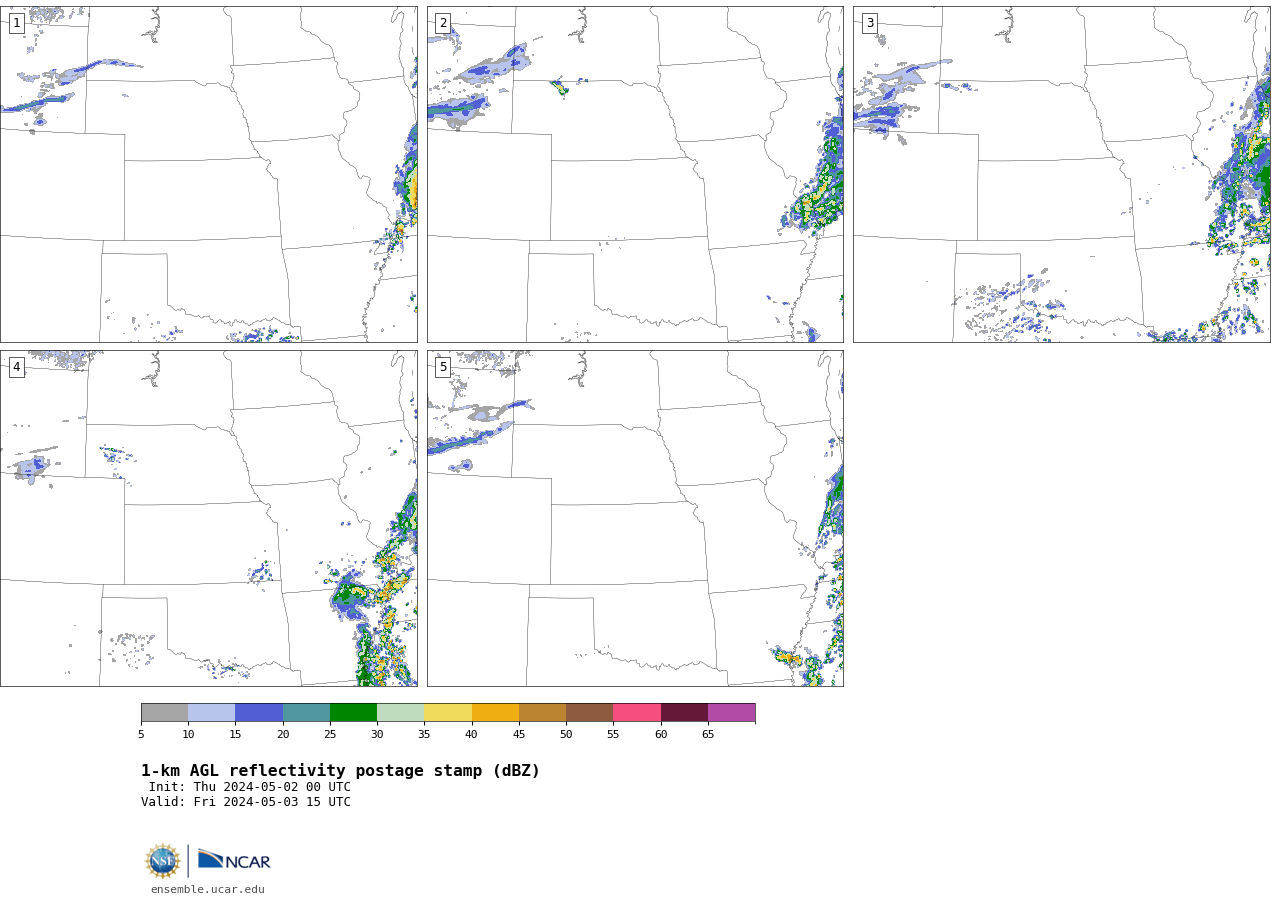
Task: Click the blue 15-20 dBZ swatch
Action: (259, 713)
